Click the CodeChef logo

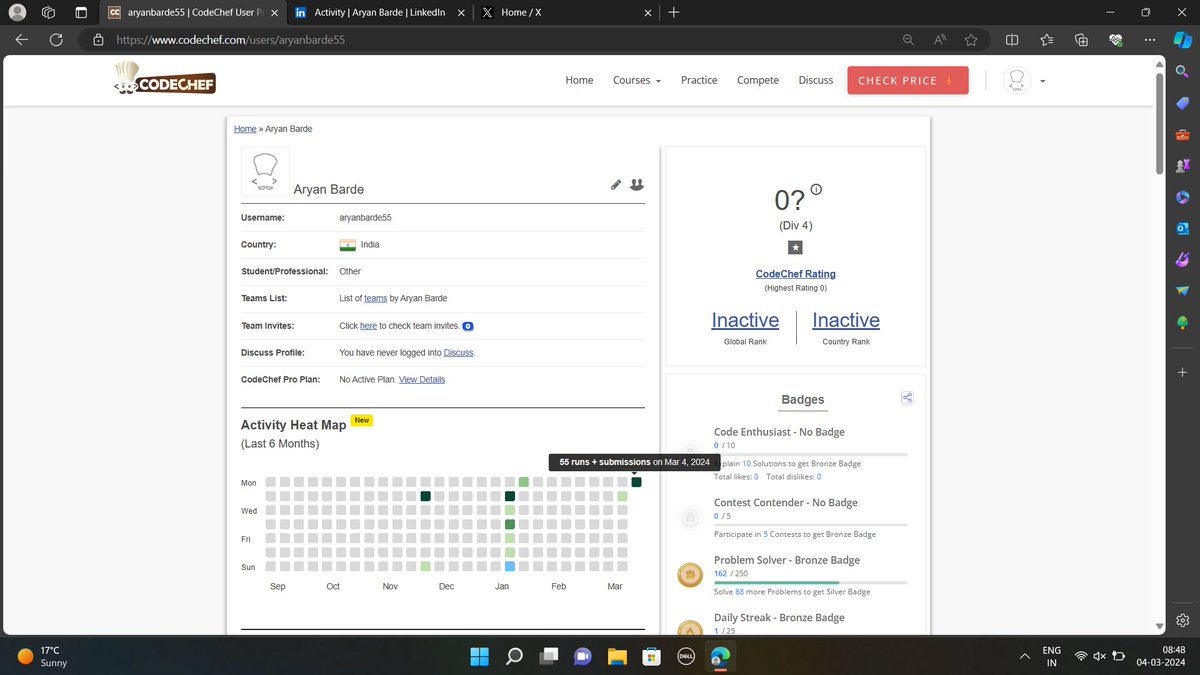(x=165, y=80)
